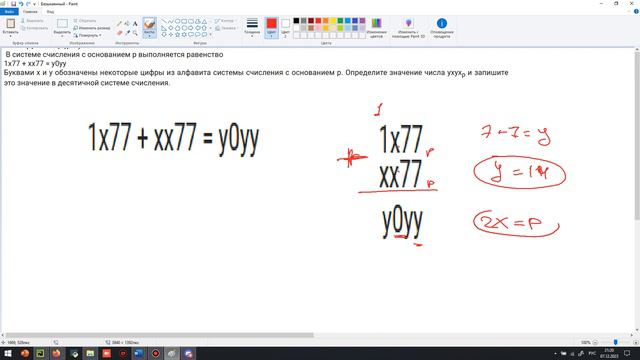
Task: Open Firefox from the taskbar
Action: (x=56, y=353)
